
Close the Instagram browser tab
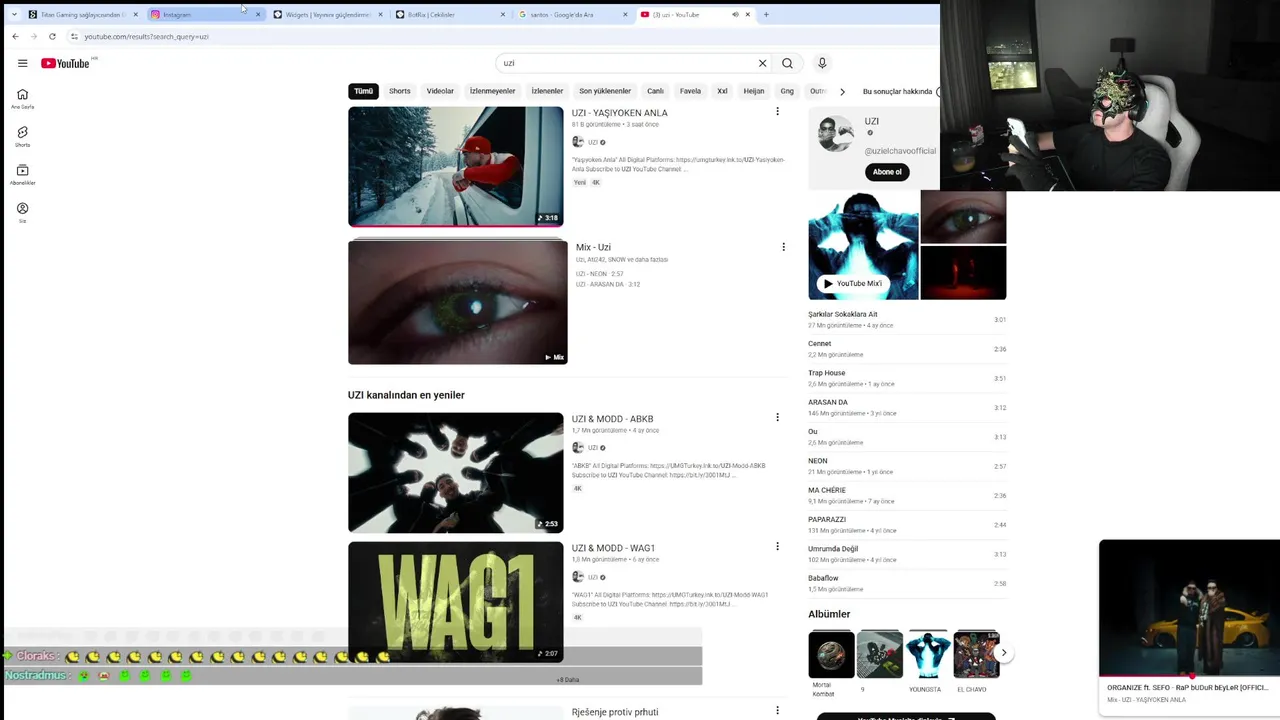pos(258,14)
